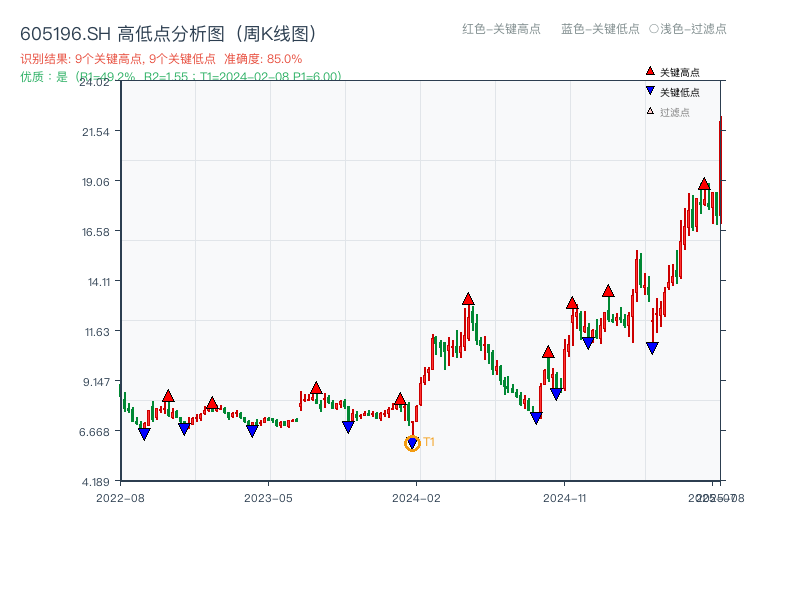Viewport: 800px width, 600px height.
Task: Select the last blue low marker before the 2025 rally
Action: pyautogui.click(x=652, y=348)
